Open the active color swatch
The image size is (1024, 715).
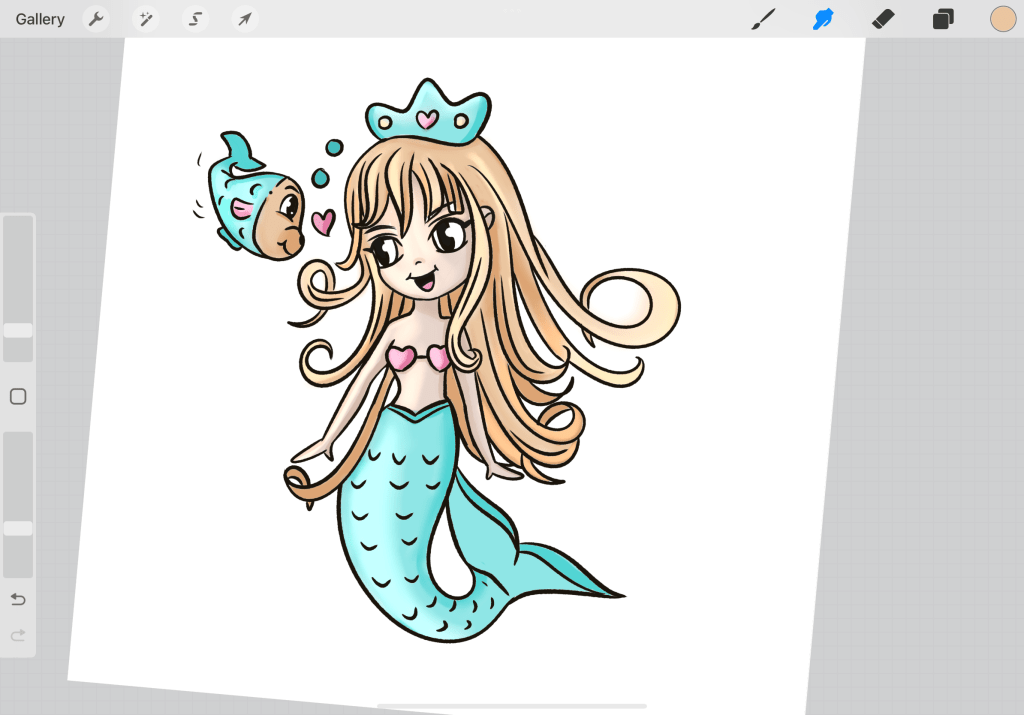(1002, 19)
